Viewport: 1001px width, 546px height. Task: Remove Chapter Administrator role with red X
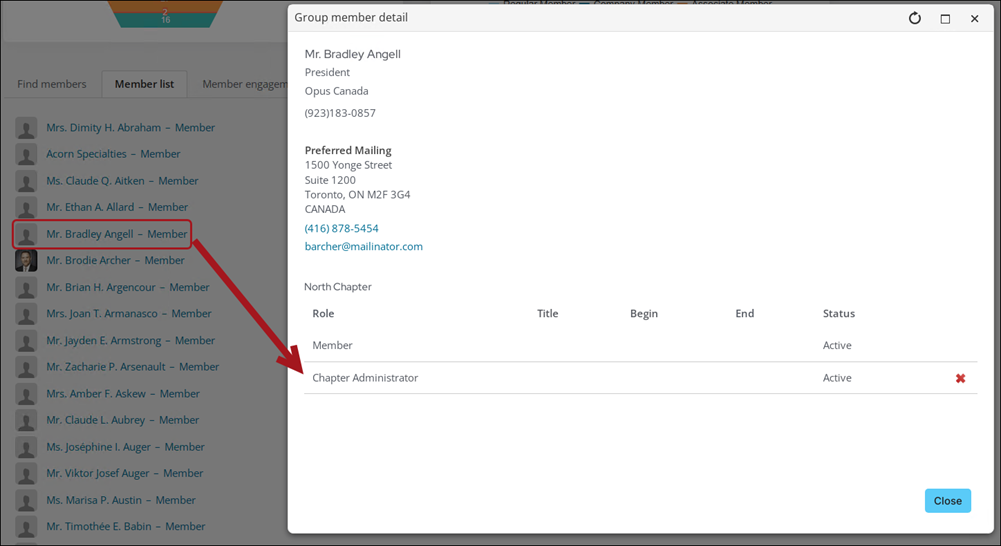pos(960,378)
